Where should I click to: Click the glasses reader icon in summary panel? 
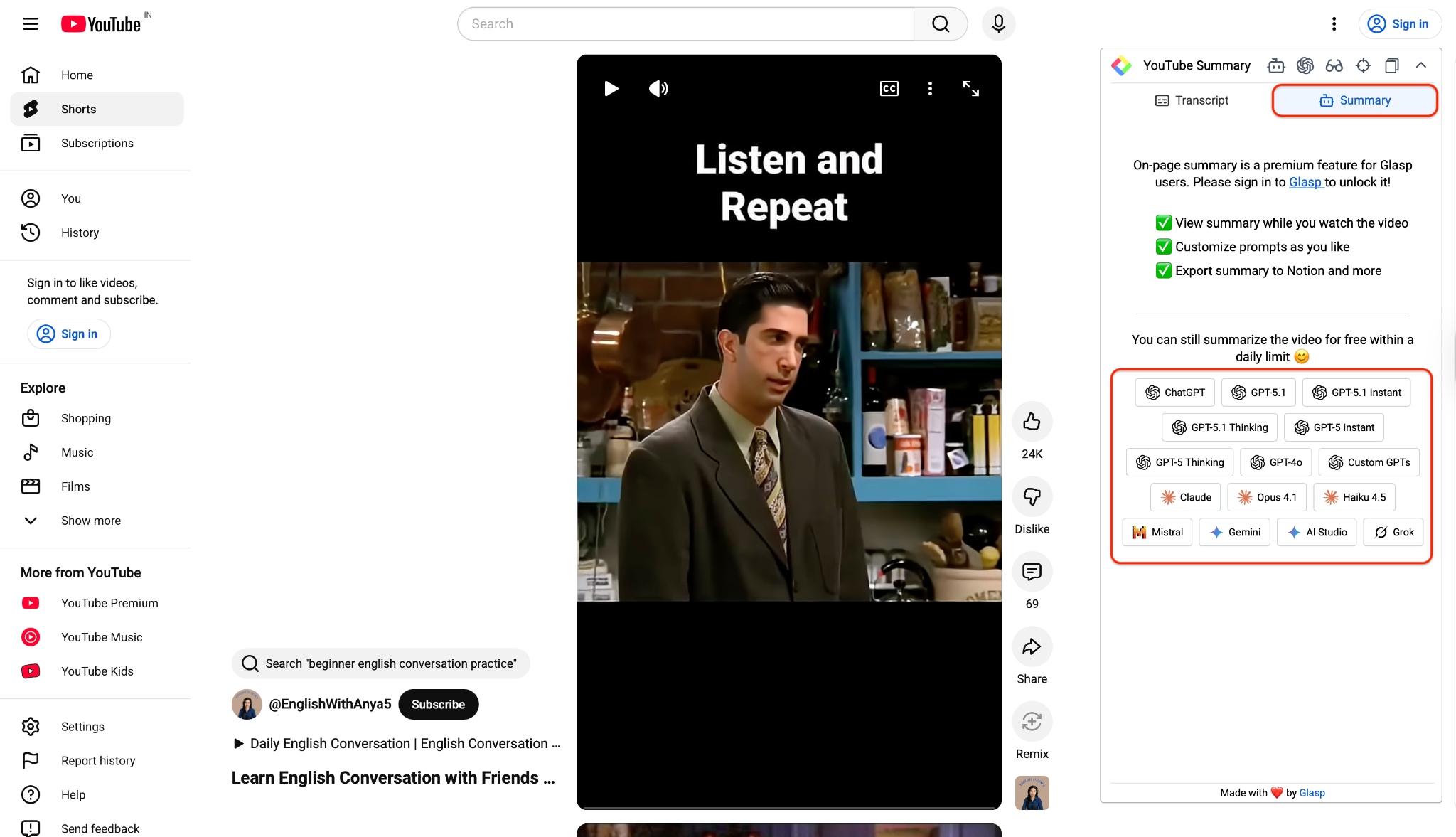pos(1334,65)
